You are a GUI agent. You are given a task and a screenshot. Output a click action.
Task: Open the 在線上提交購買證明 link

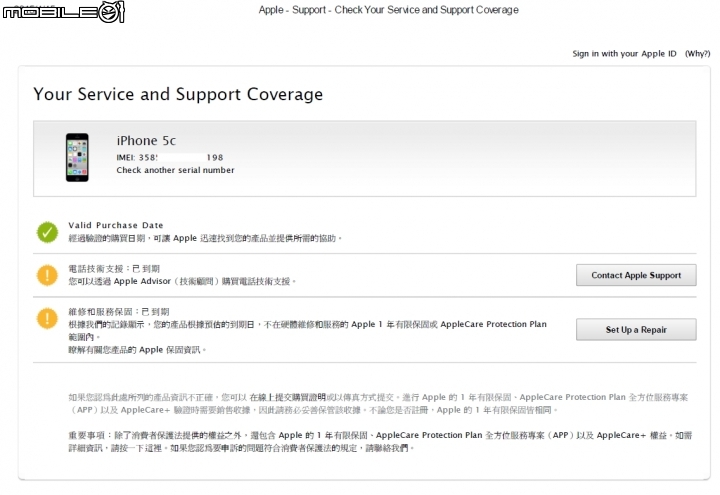287,397
